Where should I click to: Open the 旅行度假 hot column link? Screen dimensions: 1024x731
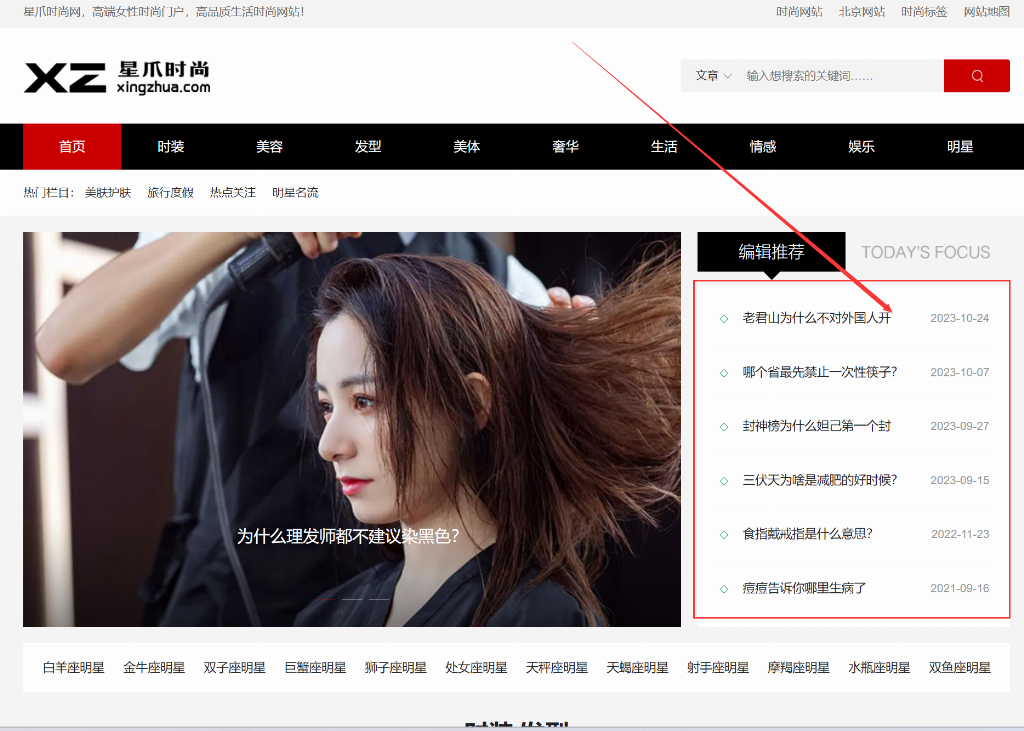tap(170, 193)
